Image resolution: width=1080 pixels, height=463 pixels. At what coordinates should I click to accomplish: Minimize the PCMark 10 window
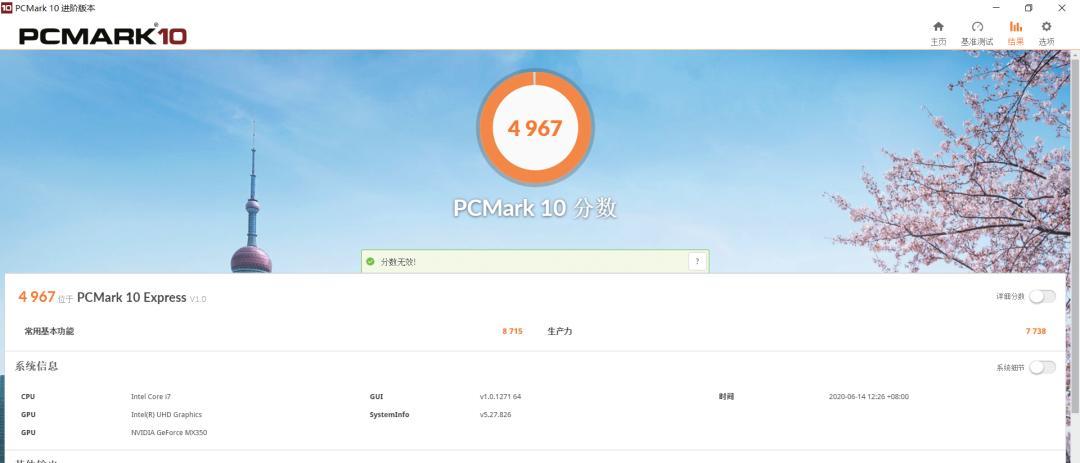coord(996,8)
